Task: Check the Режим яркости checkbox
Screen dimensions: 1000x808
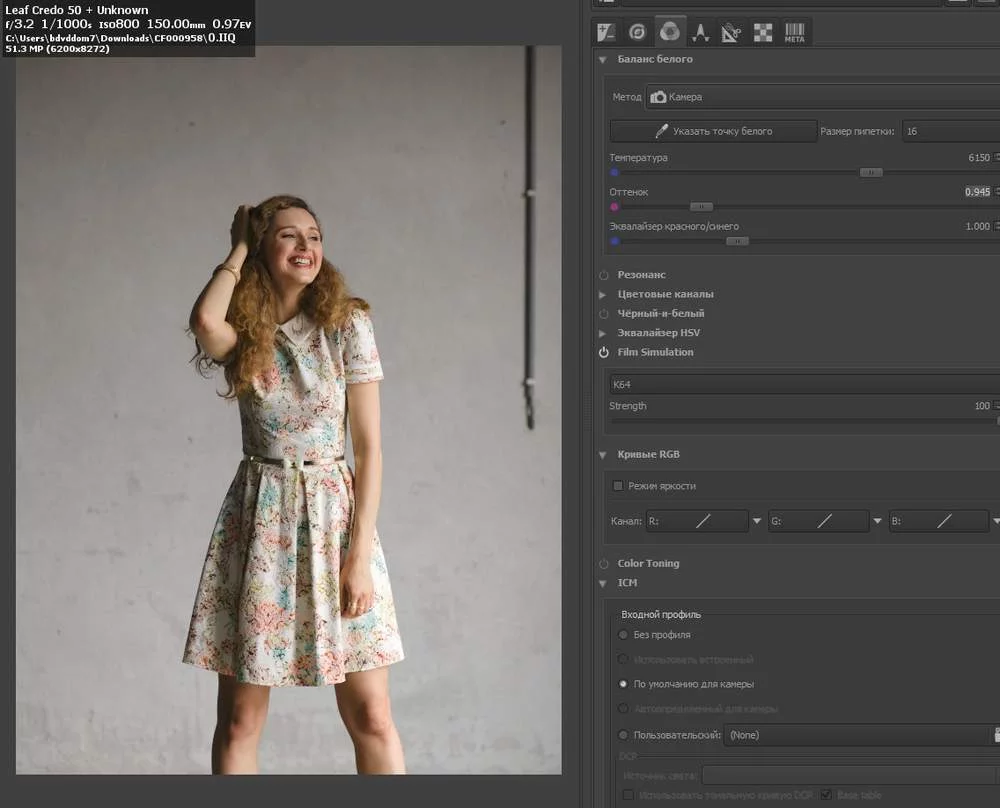Action: coord(618,486)
